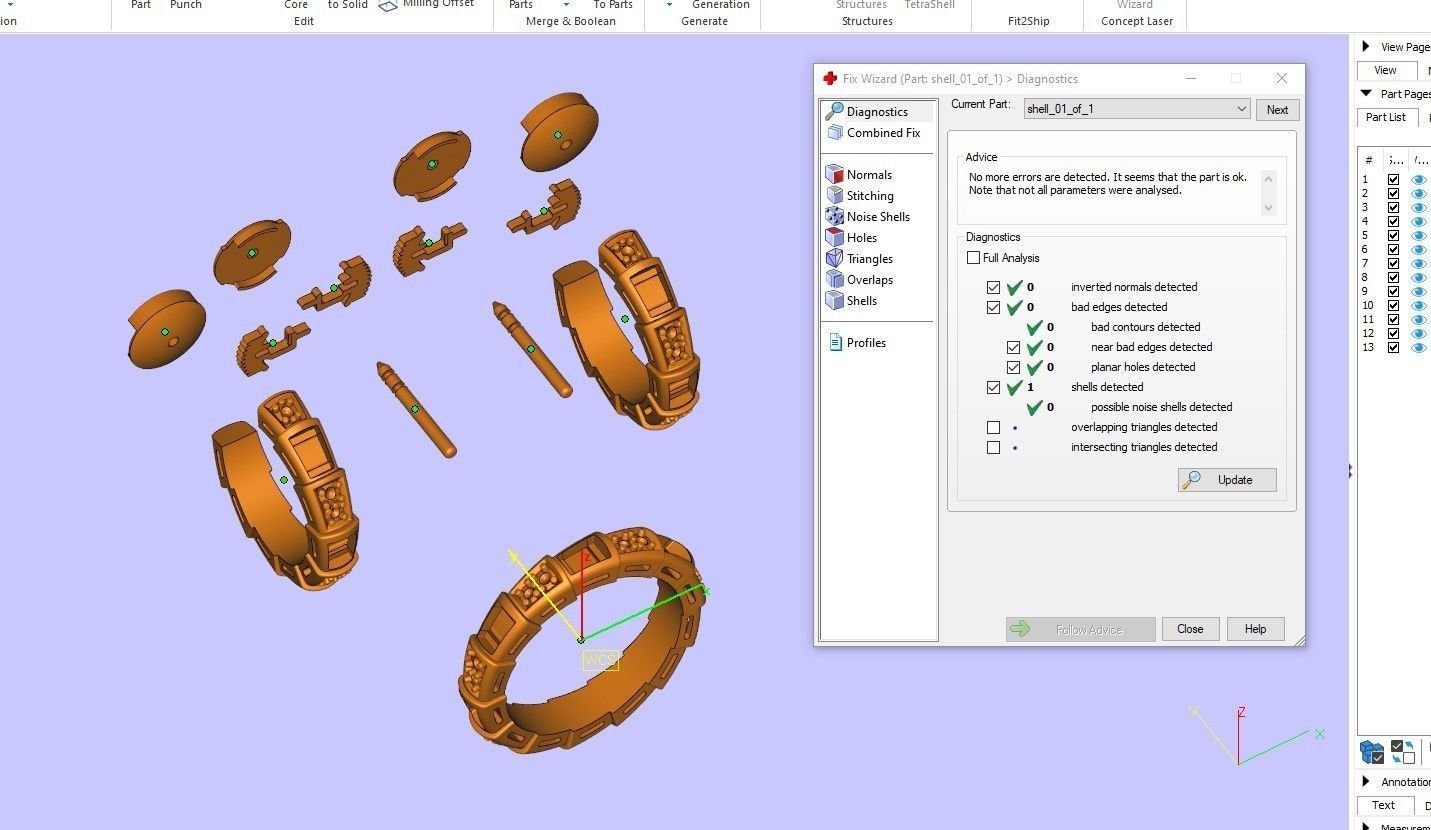Open the Merge & Boolean ribbon group

pos(571,21)
